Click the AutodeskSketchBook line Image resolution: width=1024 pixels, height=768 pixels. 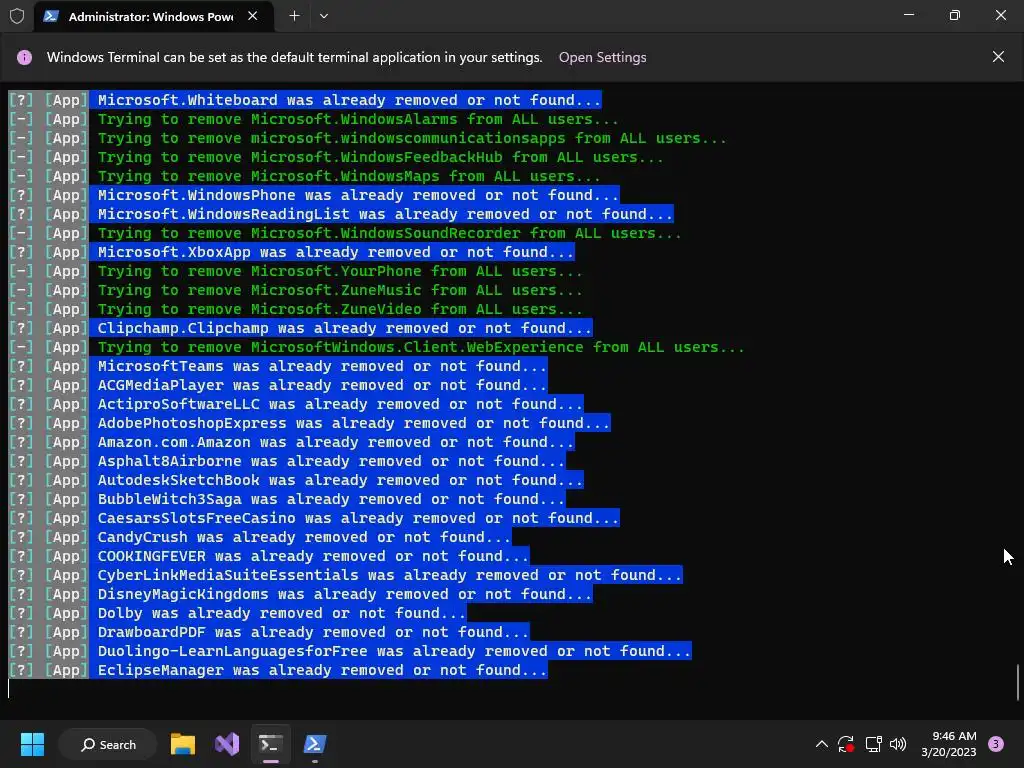pos(295,480)
